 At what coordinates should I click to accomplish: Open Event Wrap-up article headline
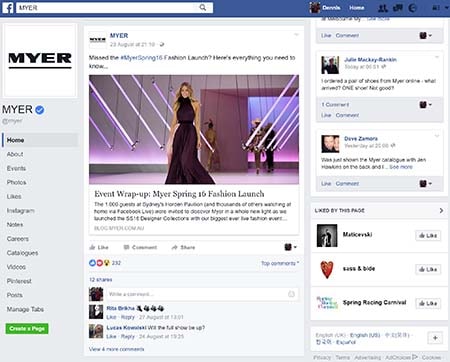tap(179, 194)
